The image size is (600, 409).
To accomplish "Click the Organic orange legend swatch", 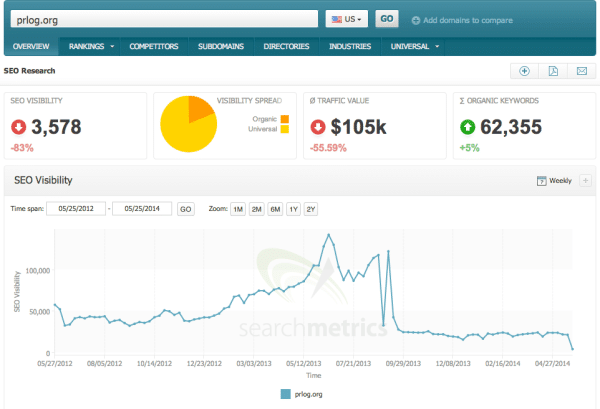I will 285,119.
